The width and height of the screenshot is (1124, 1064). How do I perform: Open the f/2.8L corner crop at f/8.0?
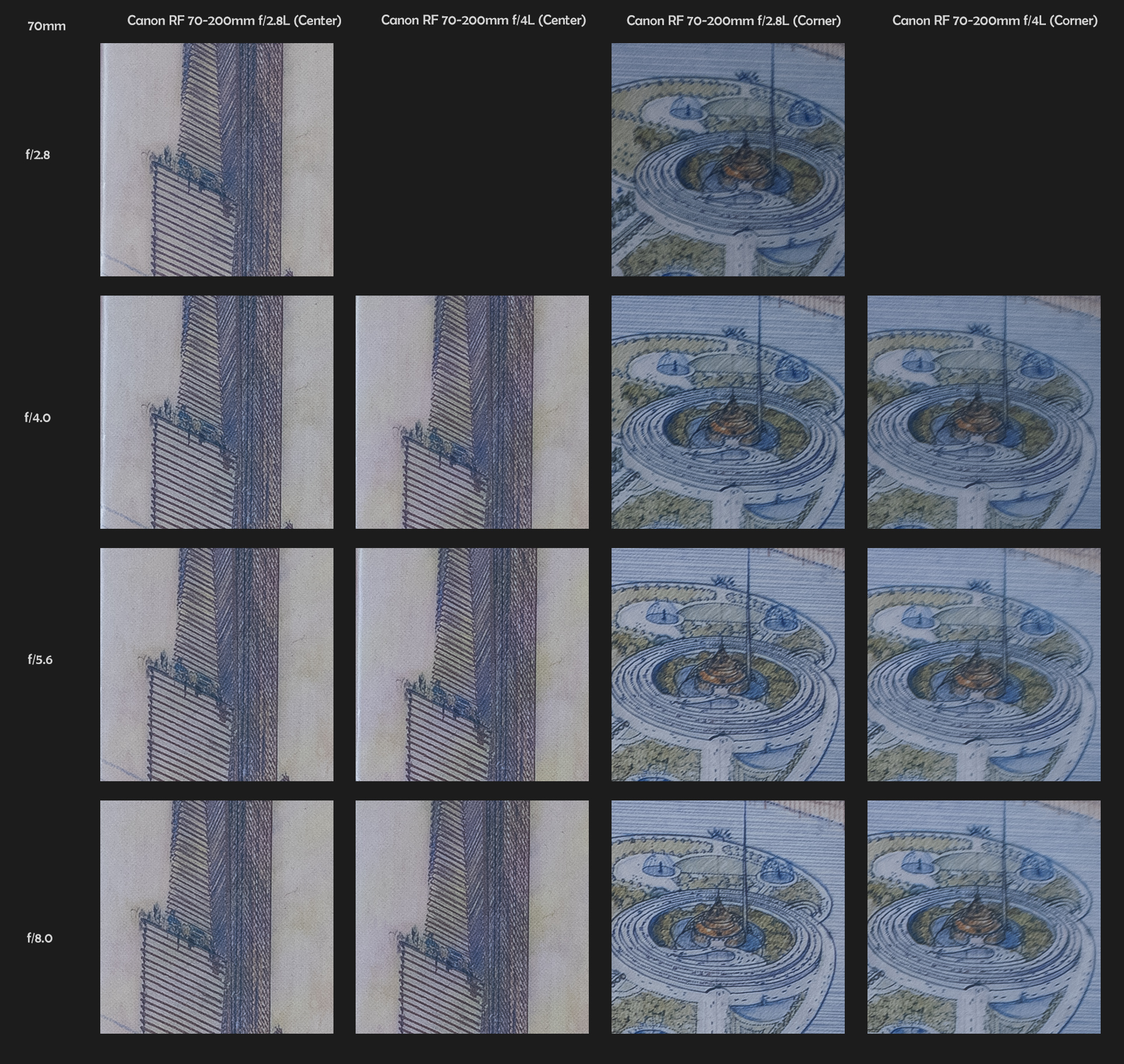[x=728, y=917]
